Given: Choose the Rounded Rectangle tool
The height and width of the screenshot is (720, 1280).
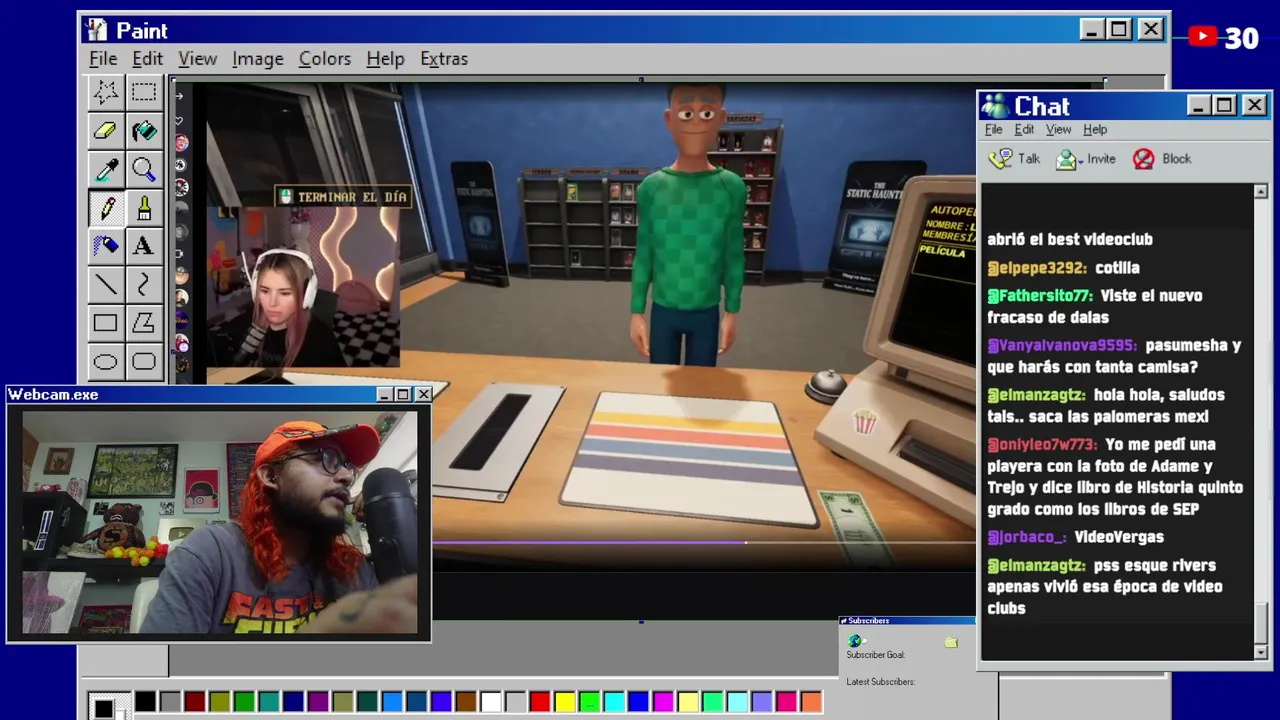Looking at the screenshot, I should 144,361.
